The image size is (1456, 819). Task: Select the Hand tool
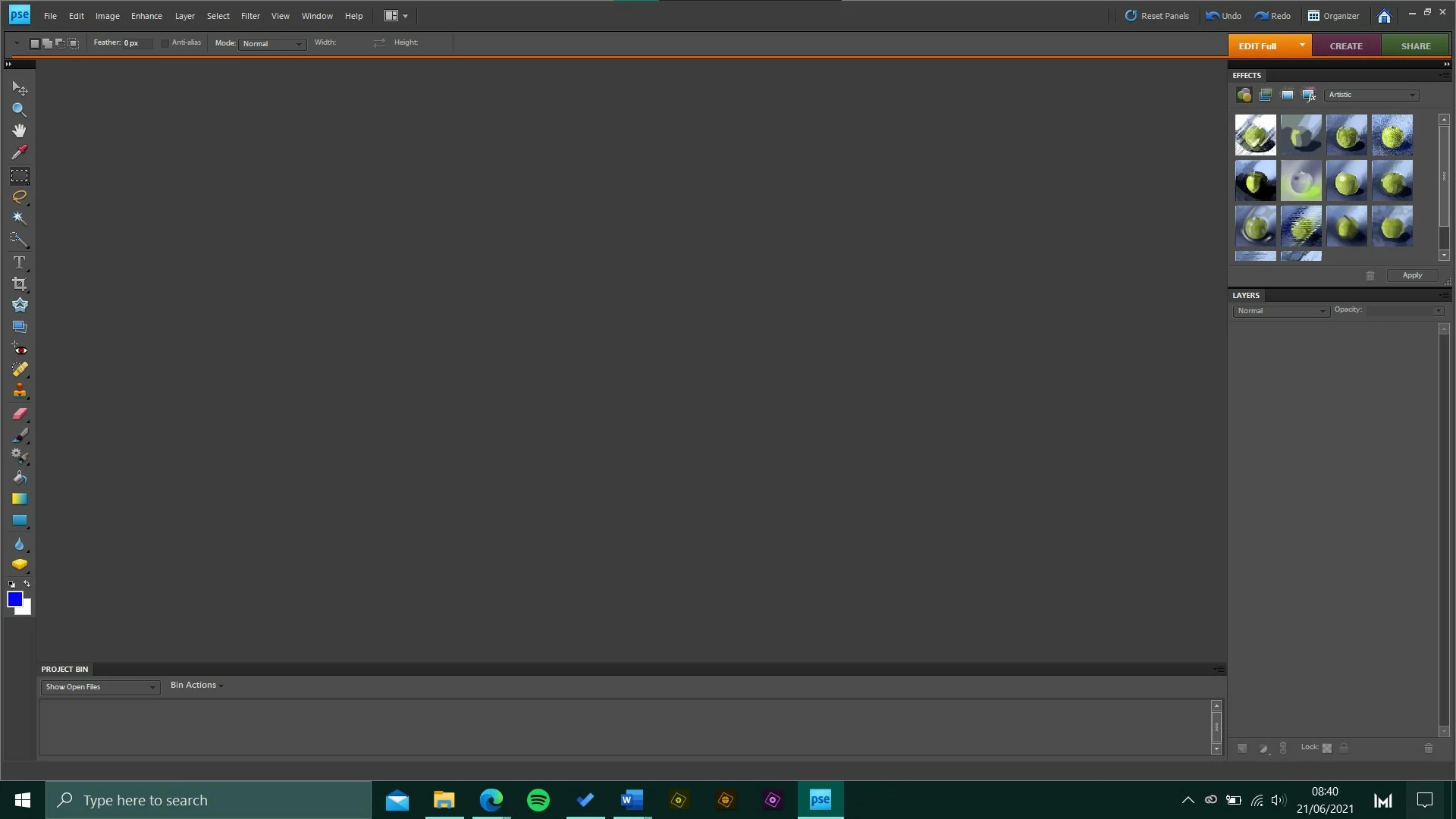click(x=19, y=131)
